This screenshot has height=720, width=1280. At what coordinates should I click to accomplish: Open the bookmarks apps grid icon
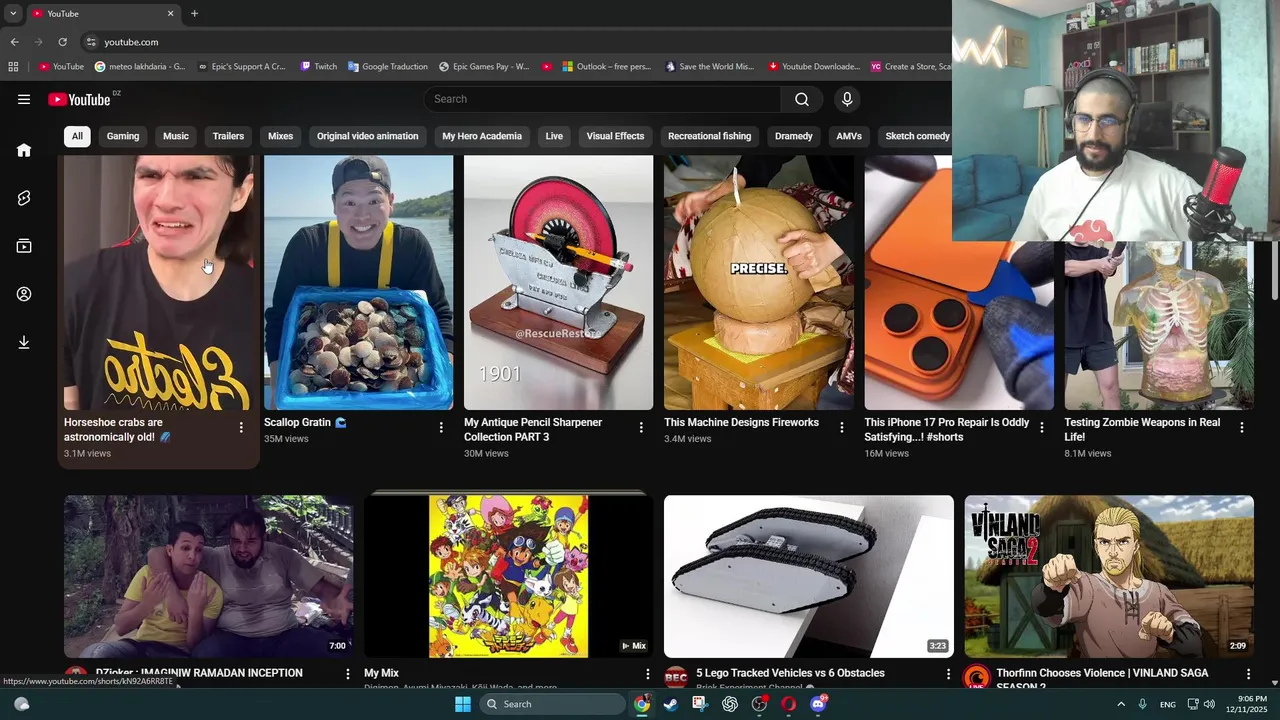(x=13, y=67)
